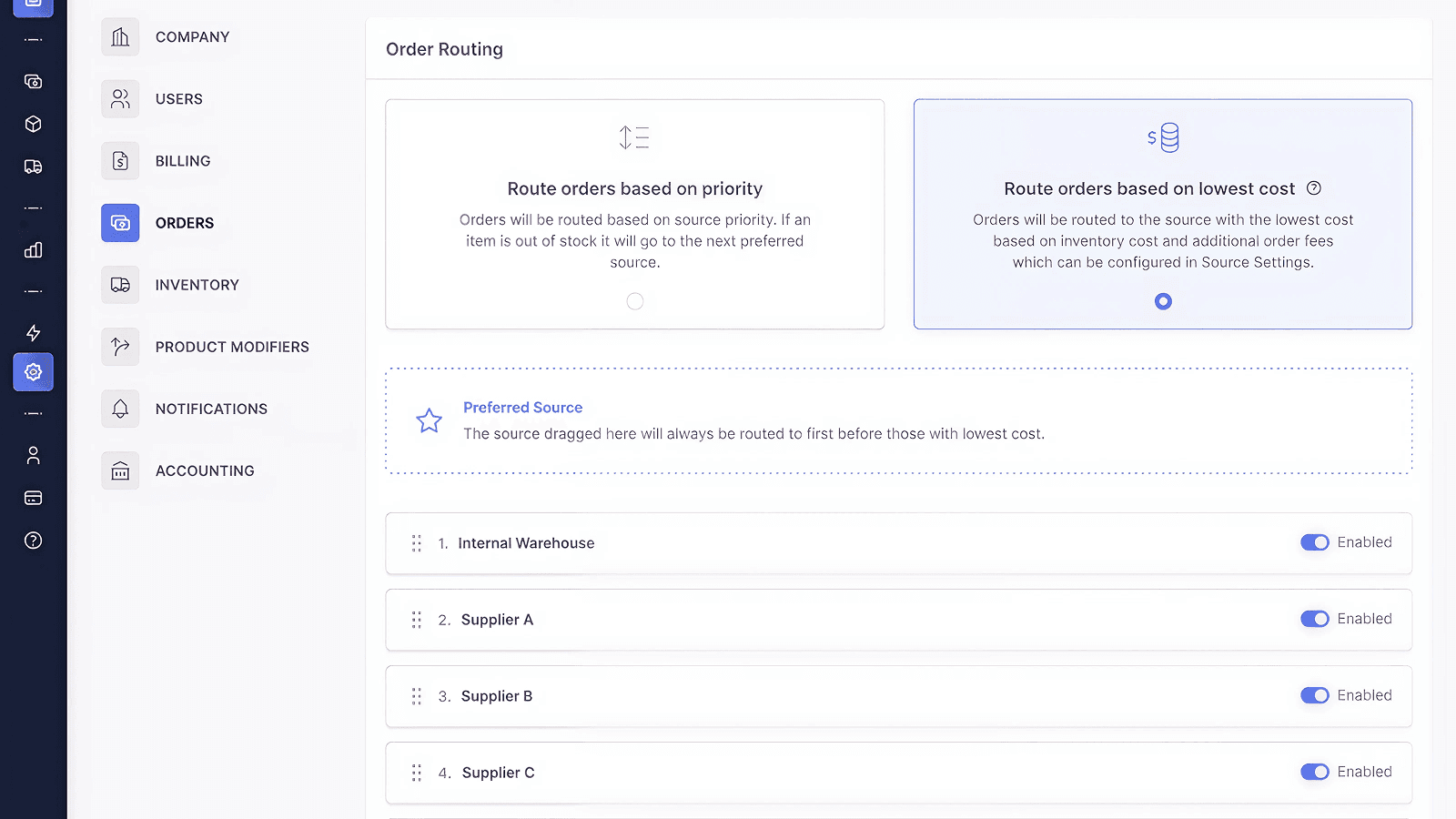Screen dimensions: 1456x819
Task: Open the settings gear in the left sidebar
Action: tap(34, 372)
